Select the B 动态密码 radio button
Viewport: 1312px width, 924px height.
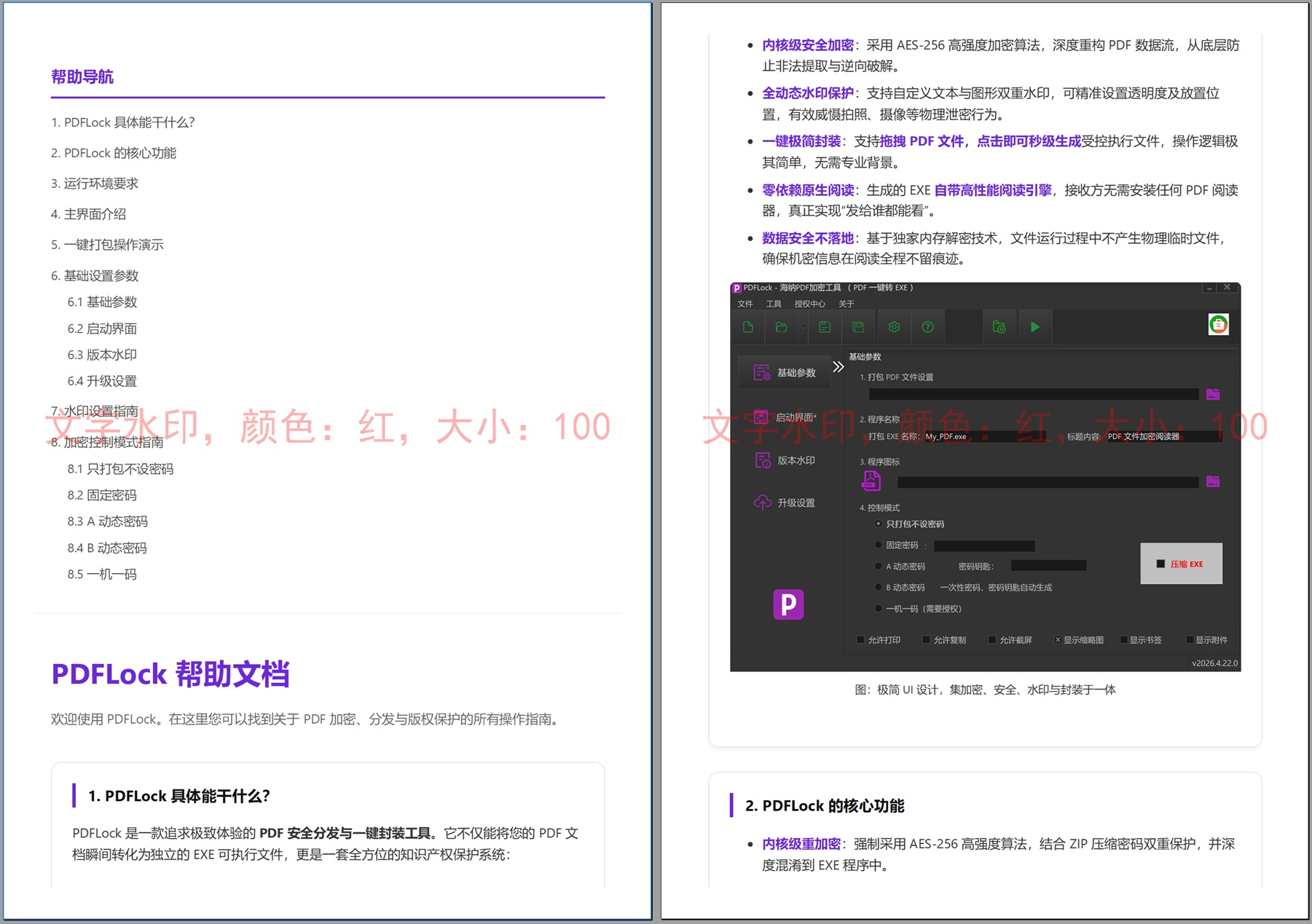[x=879, y=588]
